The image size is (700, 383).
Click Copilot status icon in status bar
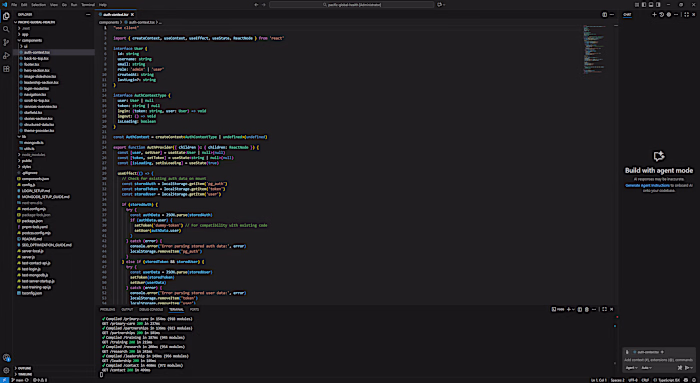coord(686,380)
